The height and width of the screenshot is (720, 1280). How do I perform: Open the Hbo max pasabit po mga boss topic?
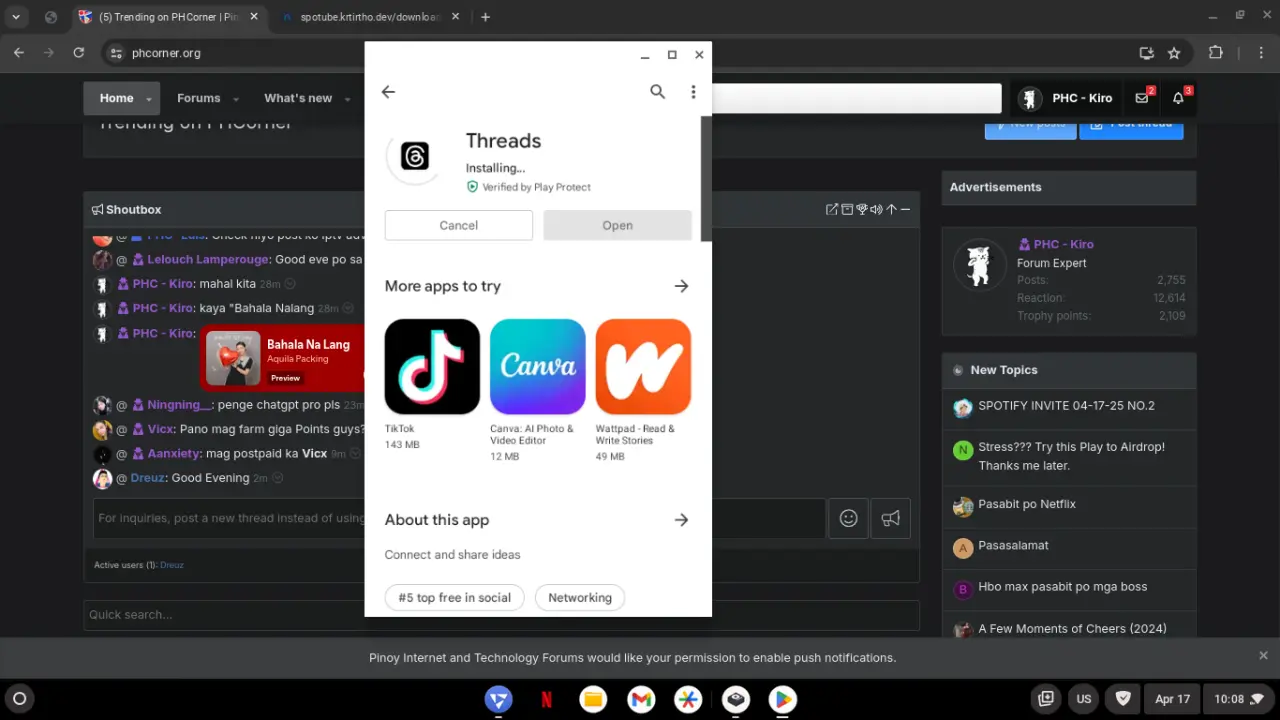pyautogui.click(x=1062, y=587)
